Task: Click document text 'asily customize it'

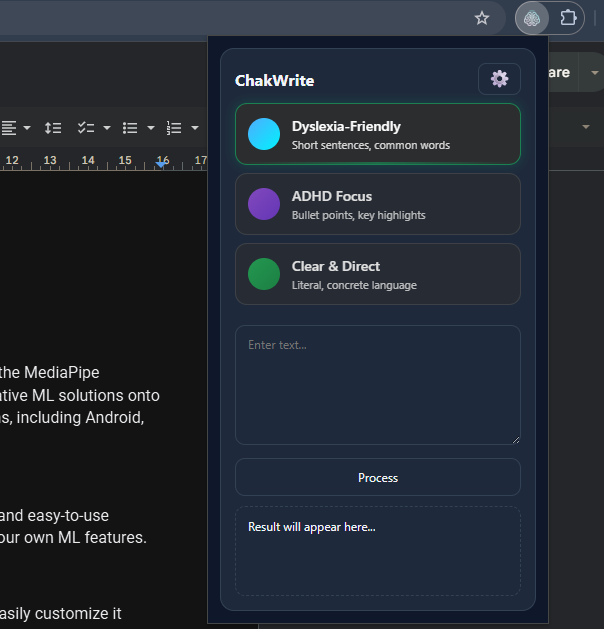Action: 61,614
